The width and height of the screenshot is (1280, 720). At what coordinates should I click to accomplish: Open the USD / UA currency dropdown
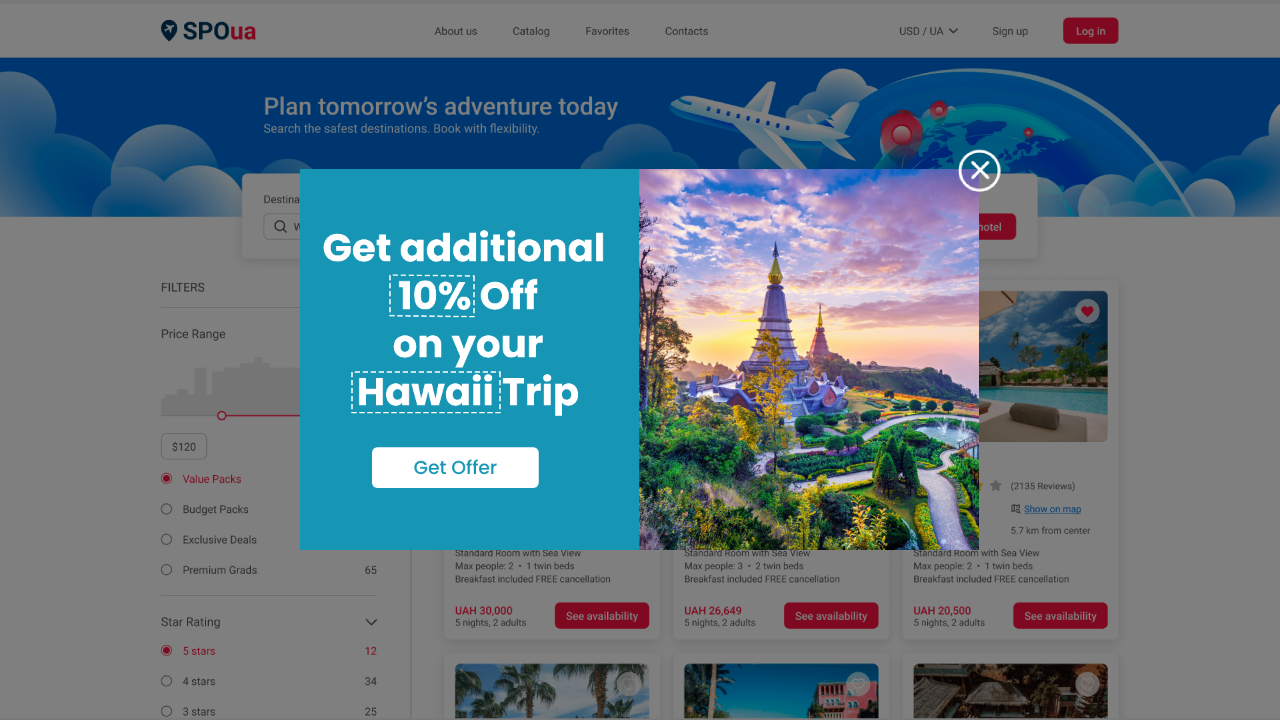[928, 31]
